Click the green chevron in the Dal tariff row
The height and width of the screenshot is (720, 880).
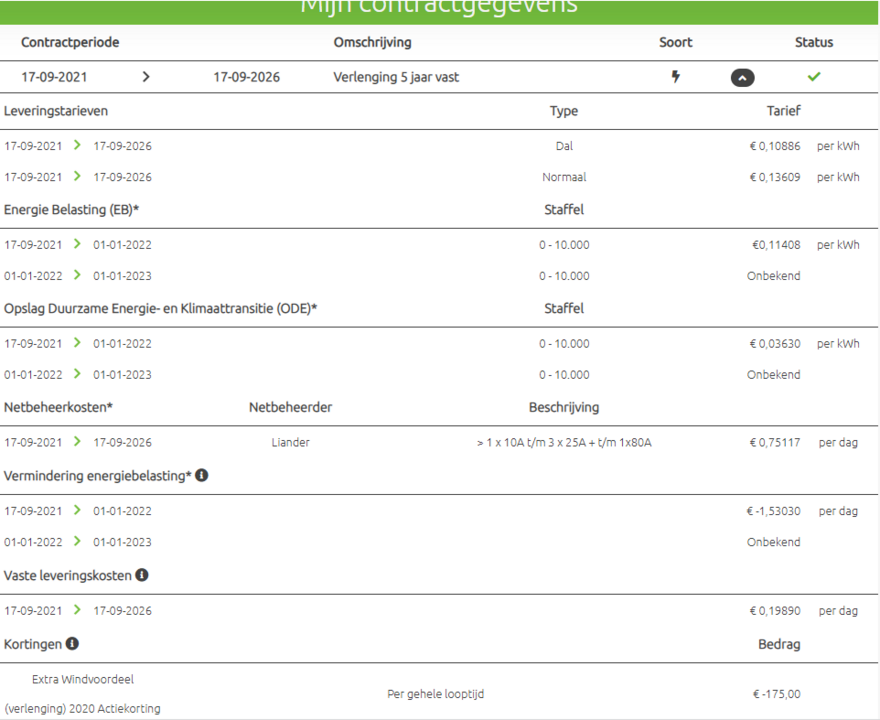point(78,146)
